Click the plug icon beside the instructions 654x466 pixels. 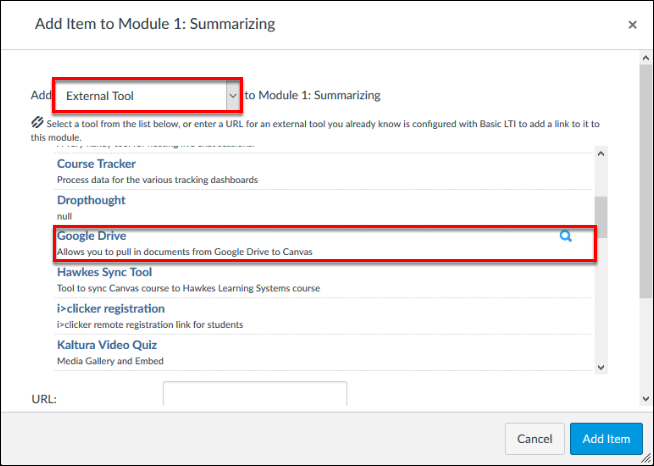[x=37, y=122]
